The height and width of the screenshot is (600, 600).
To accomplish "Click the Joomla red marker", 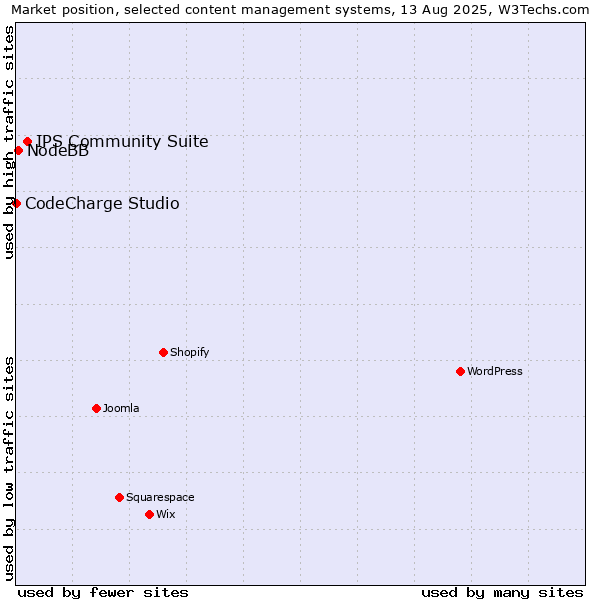I will pos(96,408).
